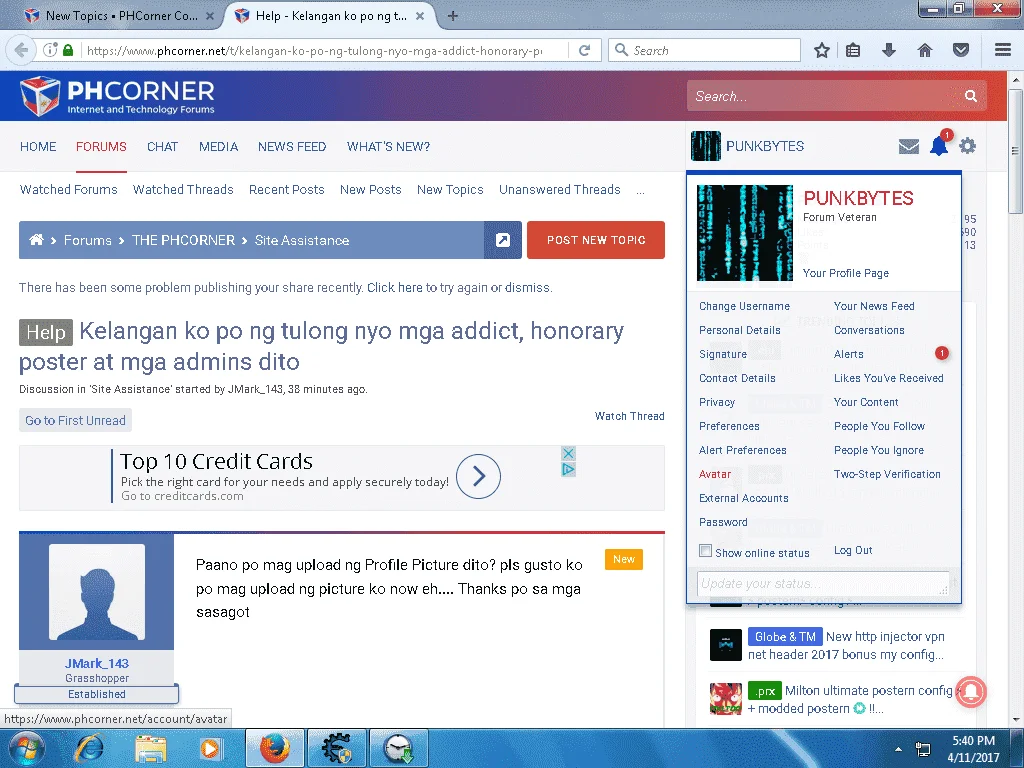Click the site identity lock icon
This screenshot has width=1024, height=768.
click(x=68, y=50)
